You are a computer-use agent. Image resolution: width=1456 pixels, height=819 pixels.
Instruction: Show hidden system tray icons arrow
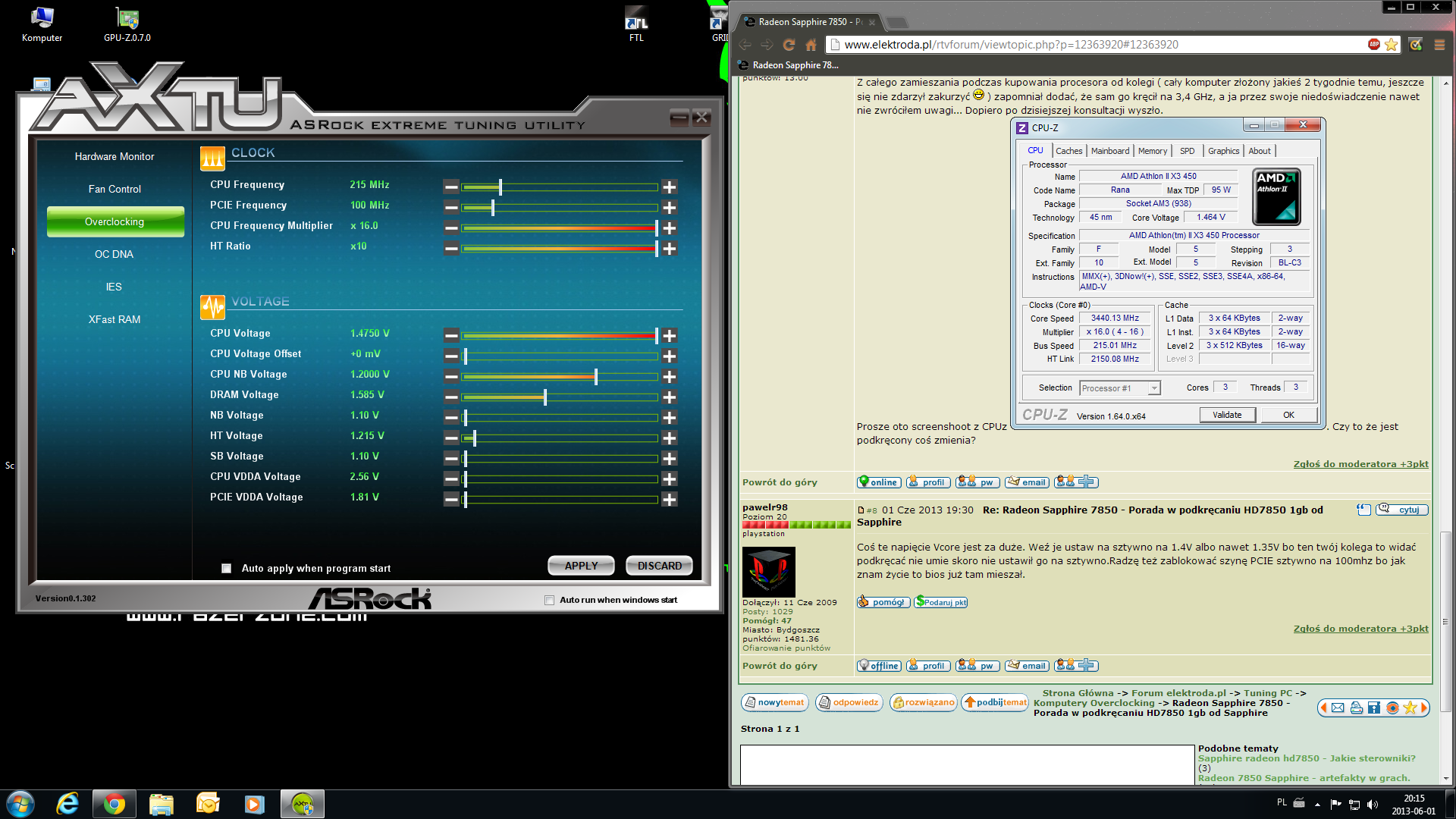click(x=1317, y=804)
